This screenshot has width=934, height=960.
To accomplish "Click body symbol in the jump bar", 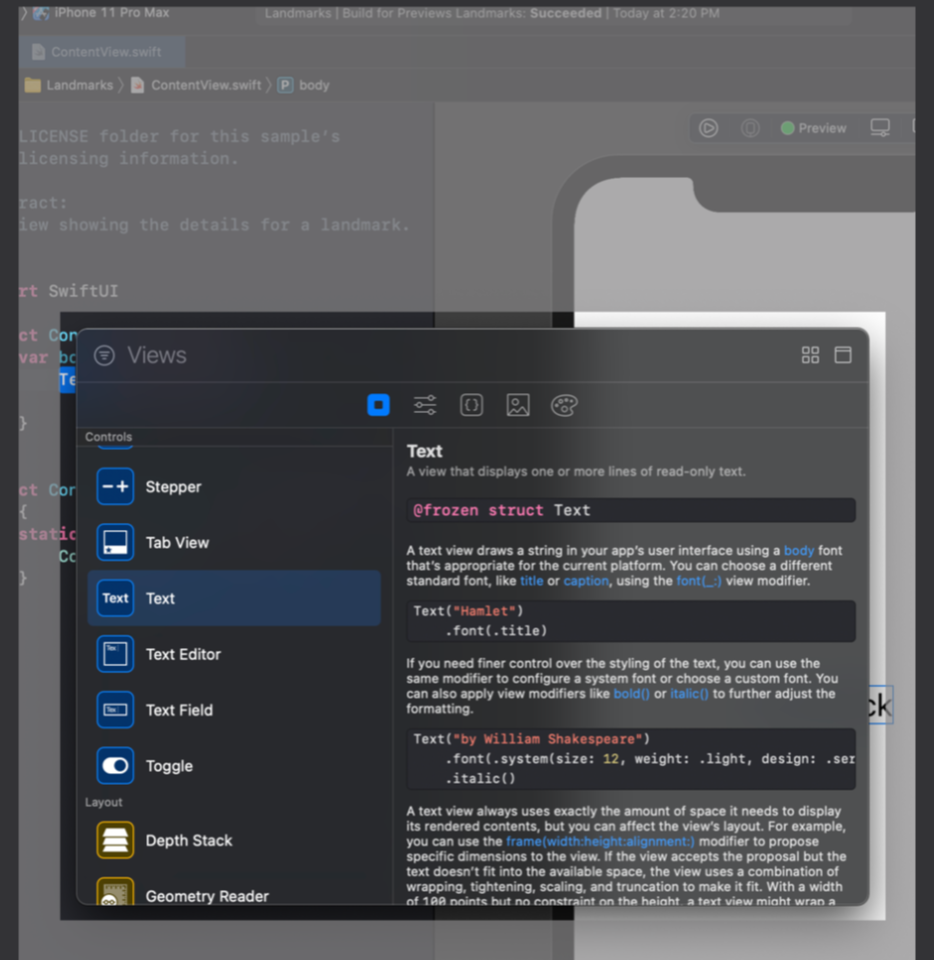I will (304, 85).
